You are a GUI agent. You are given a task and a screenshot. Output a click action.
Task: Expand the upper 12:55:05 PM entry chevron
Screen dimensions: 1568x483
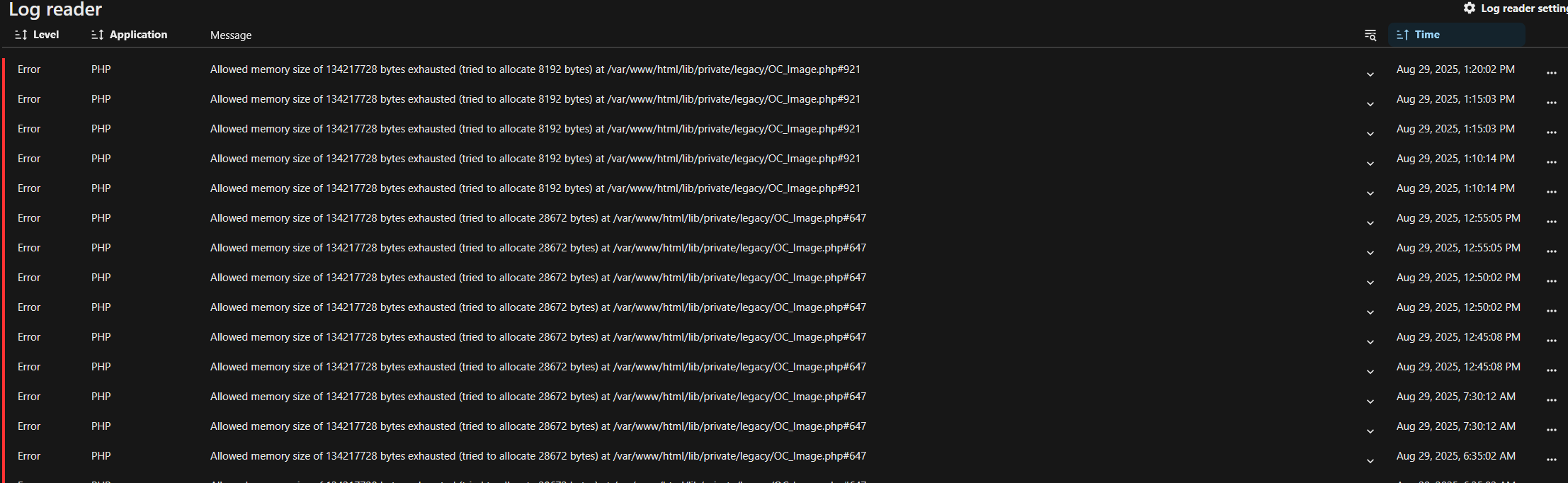(1370, 222)
